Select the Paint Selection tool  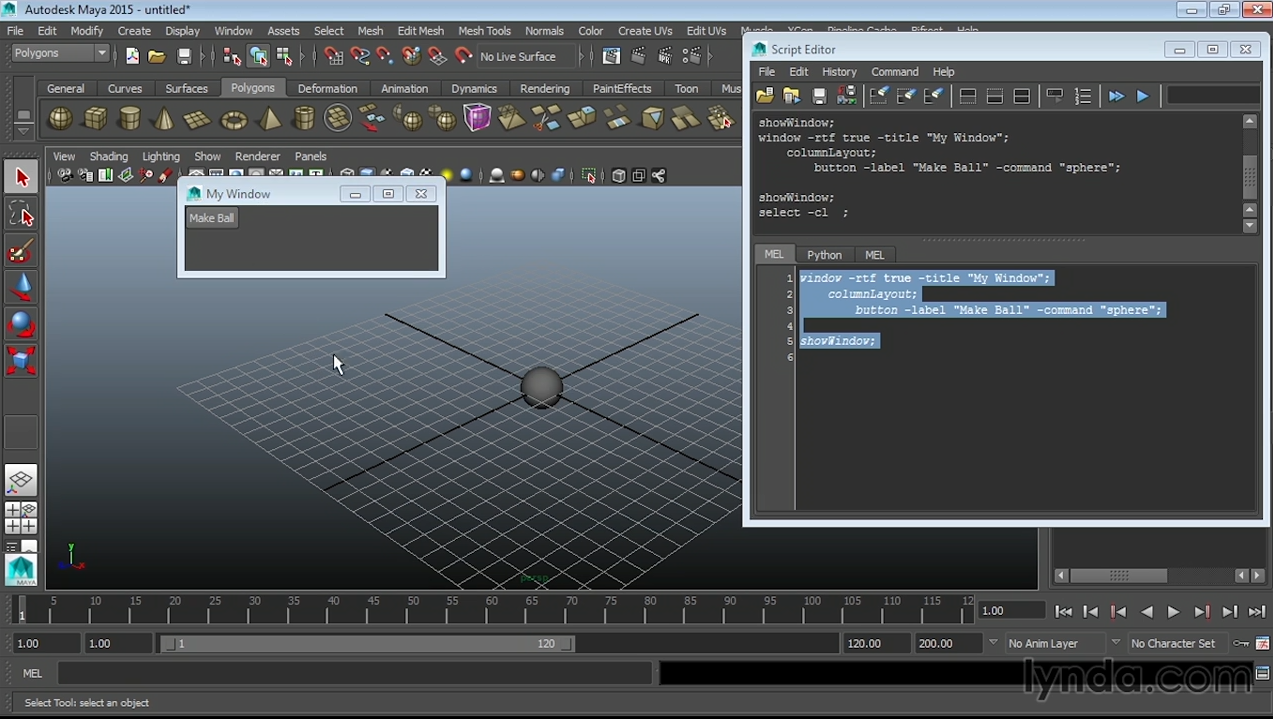point(21,251)
